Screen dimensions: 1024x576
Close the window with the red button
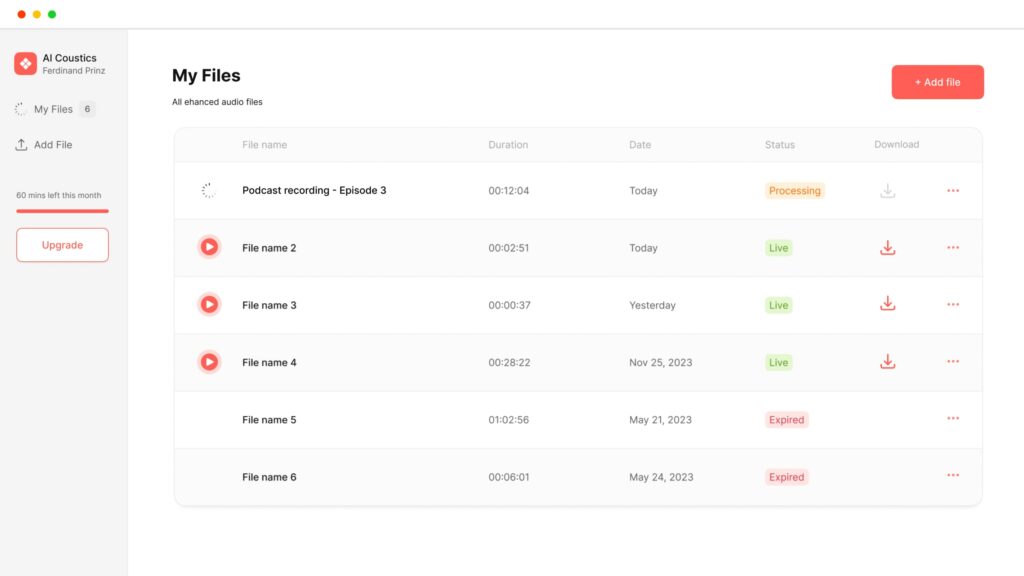tap(21, 14)
